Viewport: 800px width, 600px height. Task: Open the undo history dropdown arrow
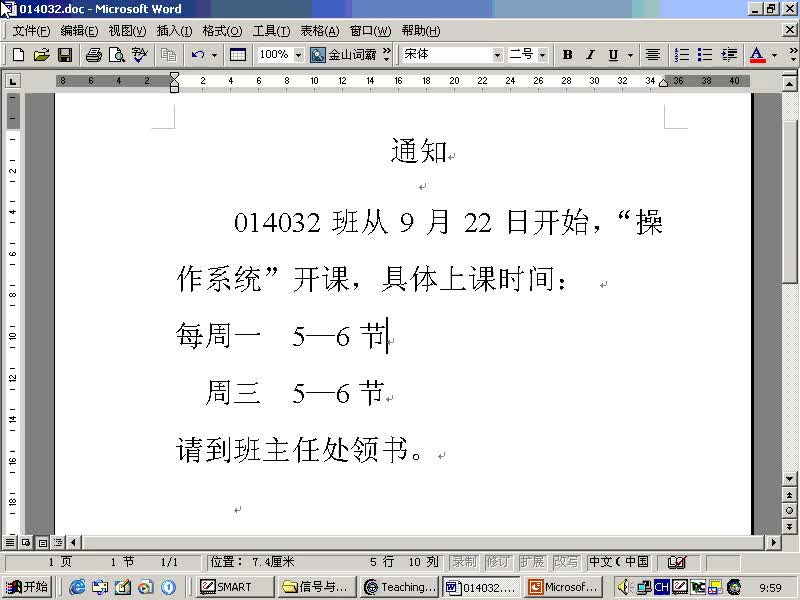[x=214, y=55]
